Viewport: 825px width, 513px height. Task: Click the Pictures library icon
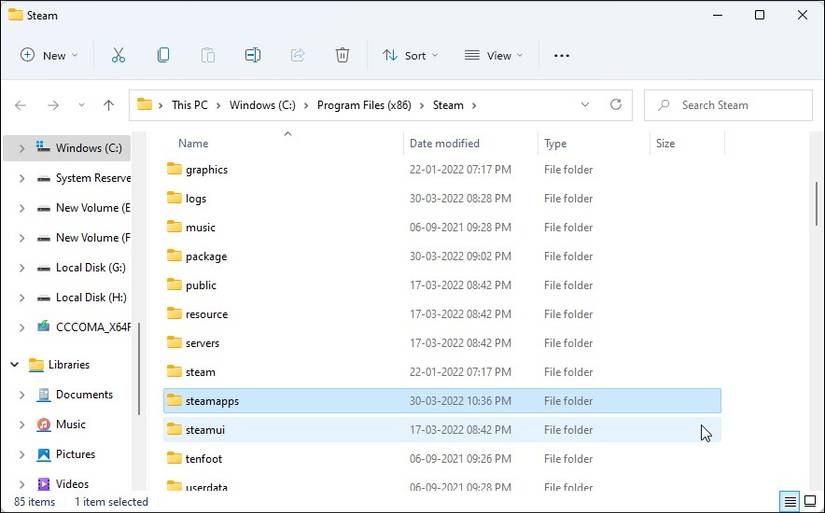[43, 454]
